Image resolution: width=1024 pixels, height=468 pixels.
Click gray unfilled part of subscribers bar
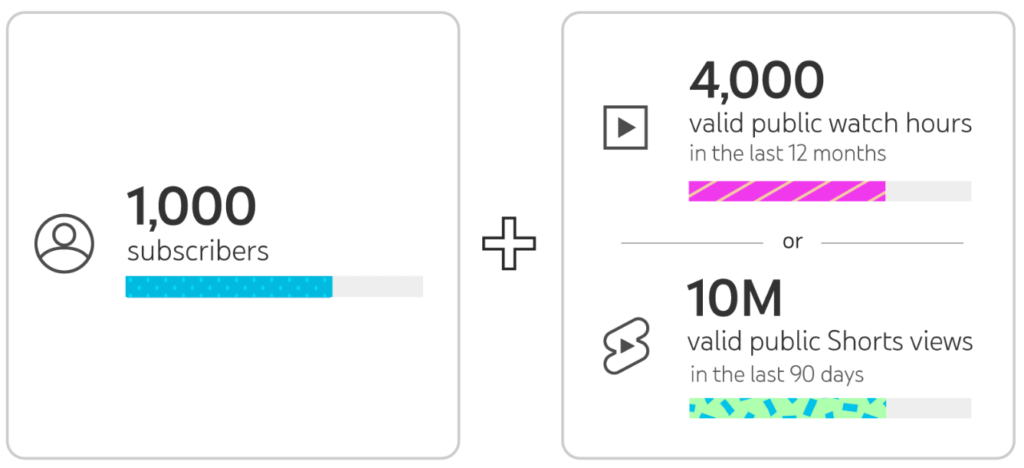click(x=378, y=287)
